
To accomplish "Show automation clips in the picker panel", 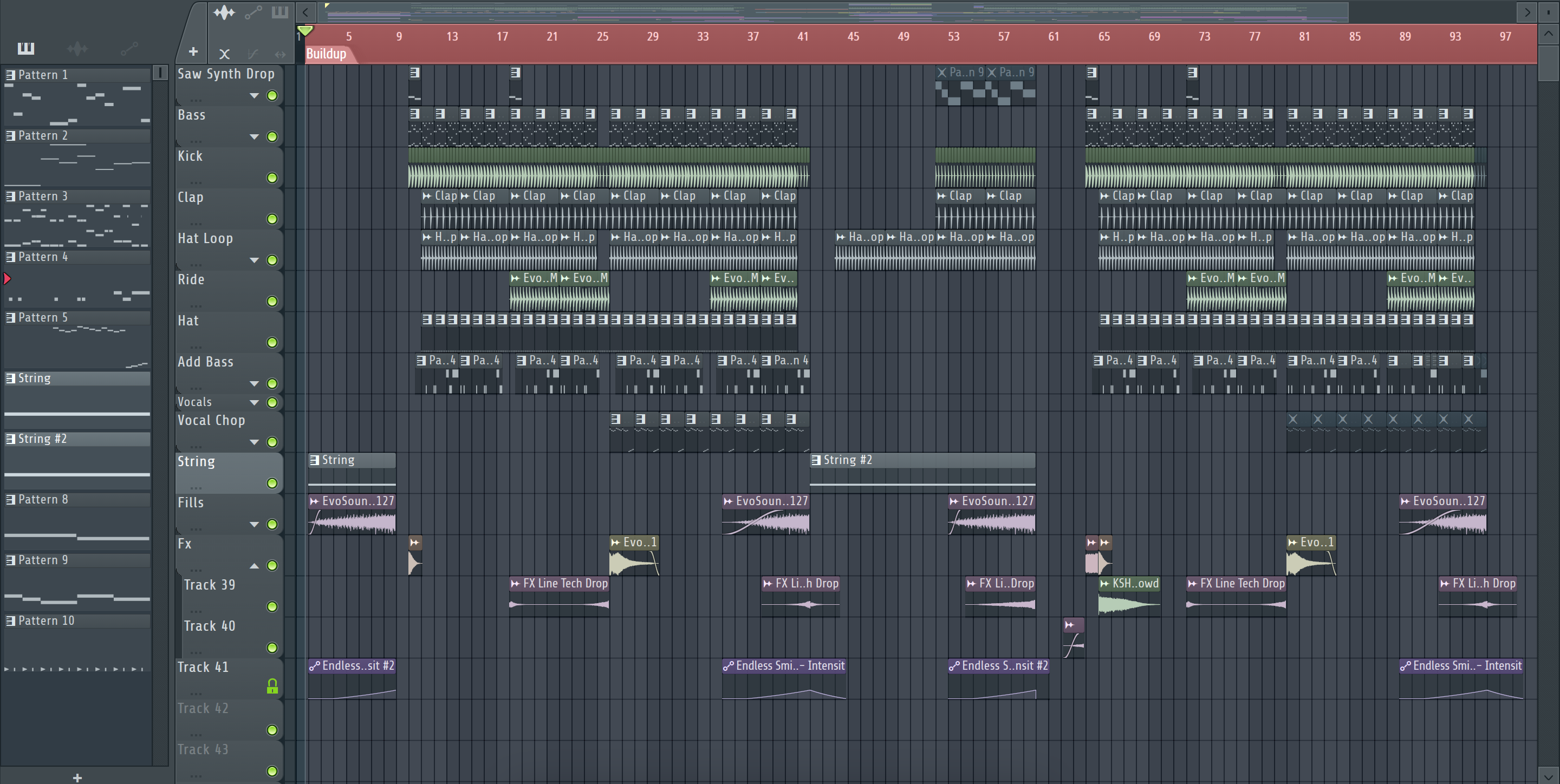I will pos(129,48).
